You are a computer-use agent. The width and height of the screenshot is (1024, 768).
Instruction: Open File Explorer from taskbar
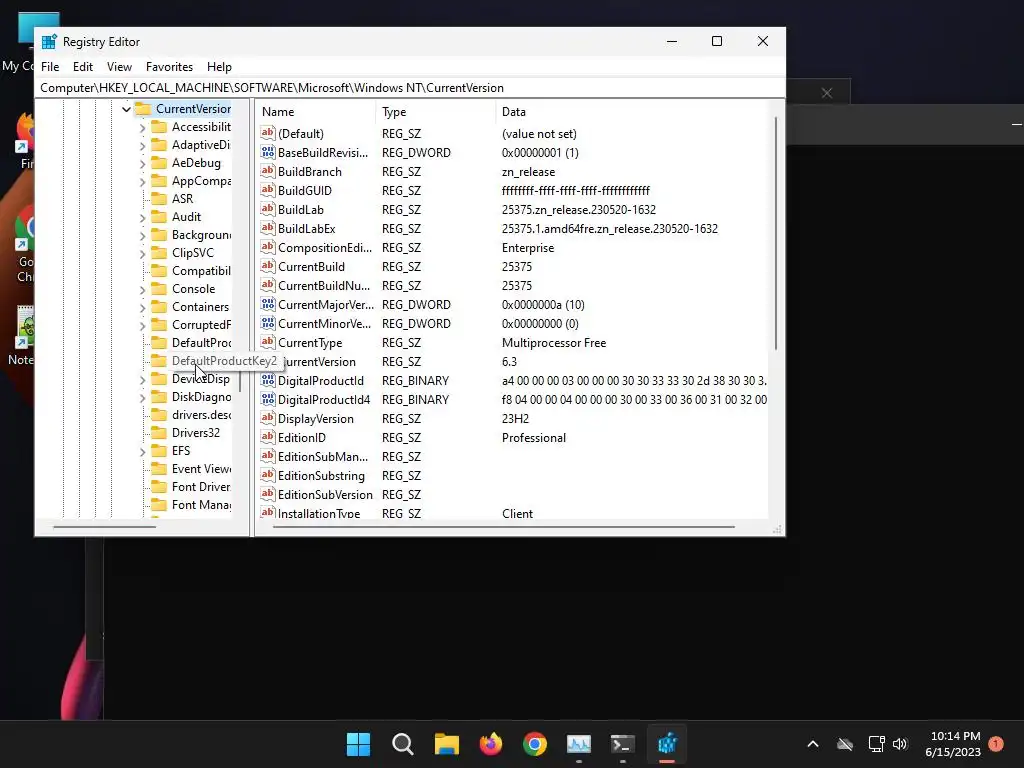447,744
